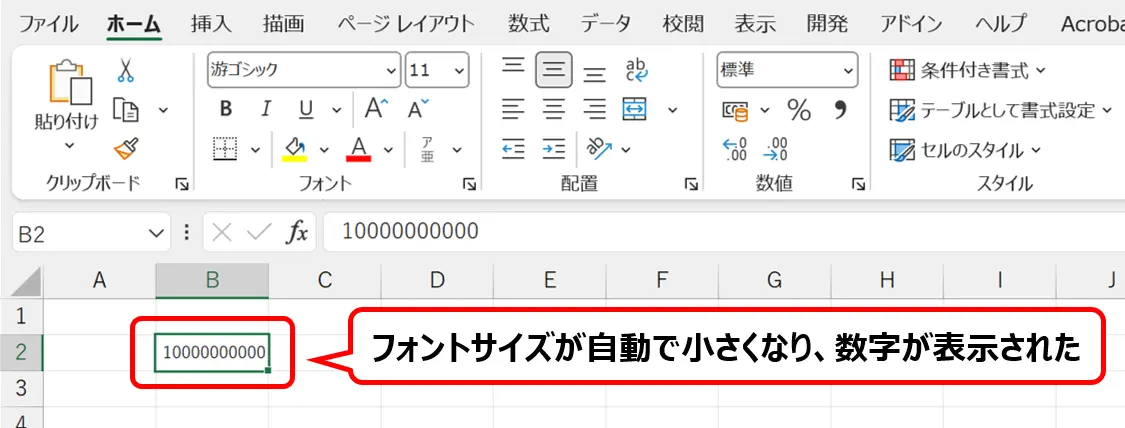Screen dimensions: 1125x428
Task: Decrease font size with small A icon
Action: click(418, 108)
